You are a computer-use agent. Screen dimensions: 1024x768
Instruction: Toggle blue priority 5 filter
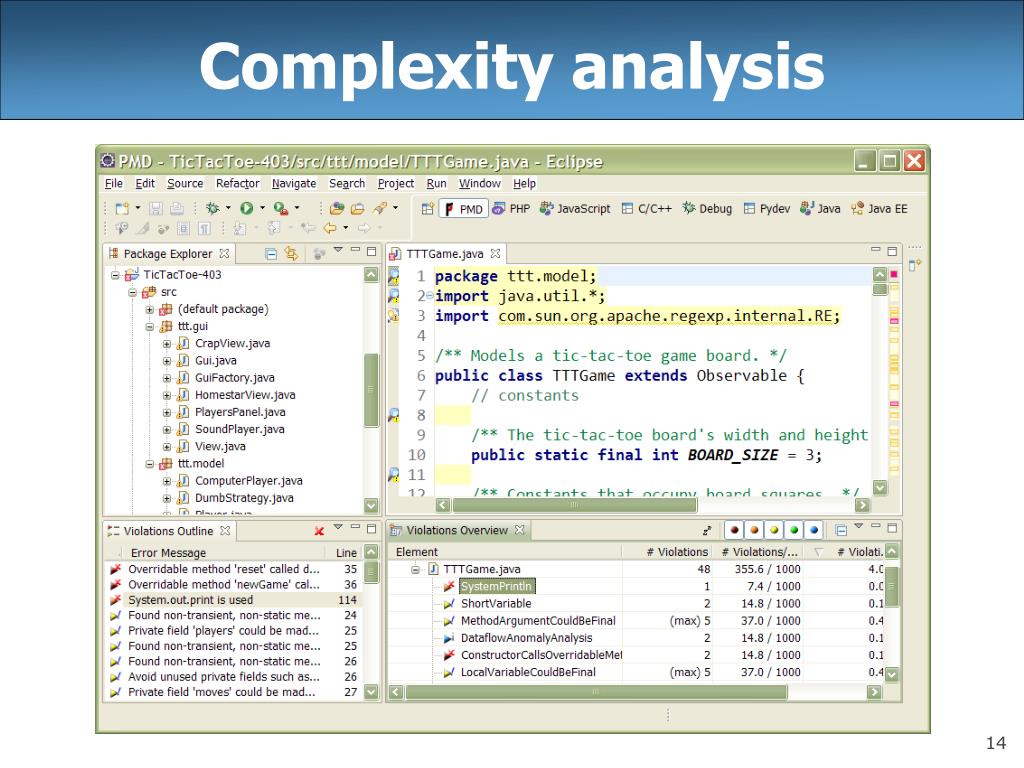(x=814, y=530)
